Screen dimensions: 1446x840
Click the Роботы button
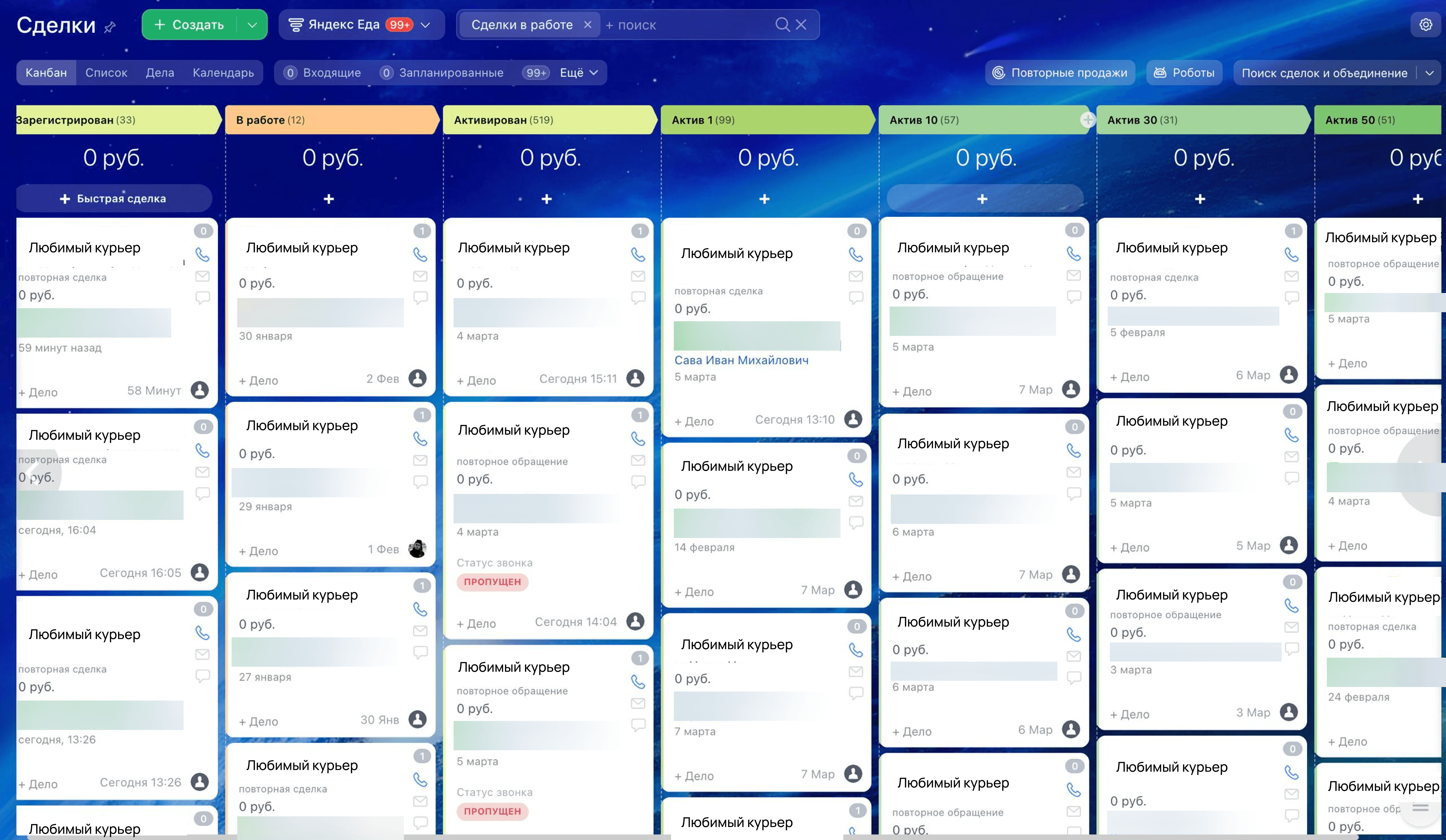(1184, 73)
